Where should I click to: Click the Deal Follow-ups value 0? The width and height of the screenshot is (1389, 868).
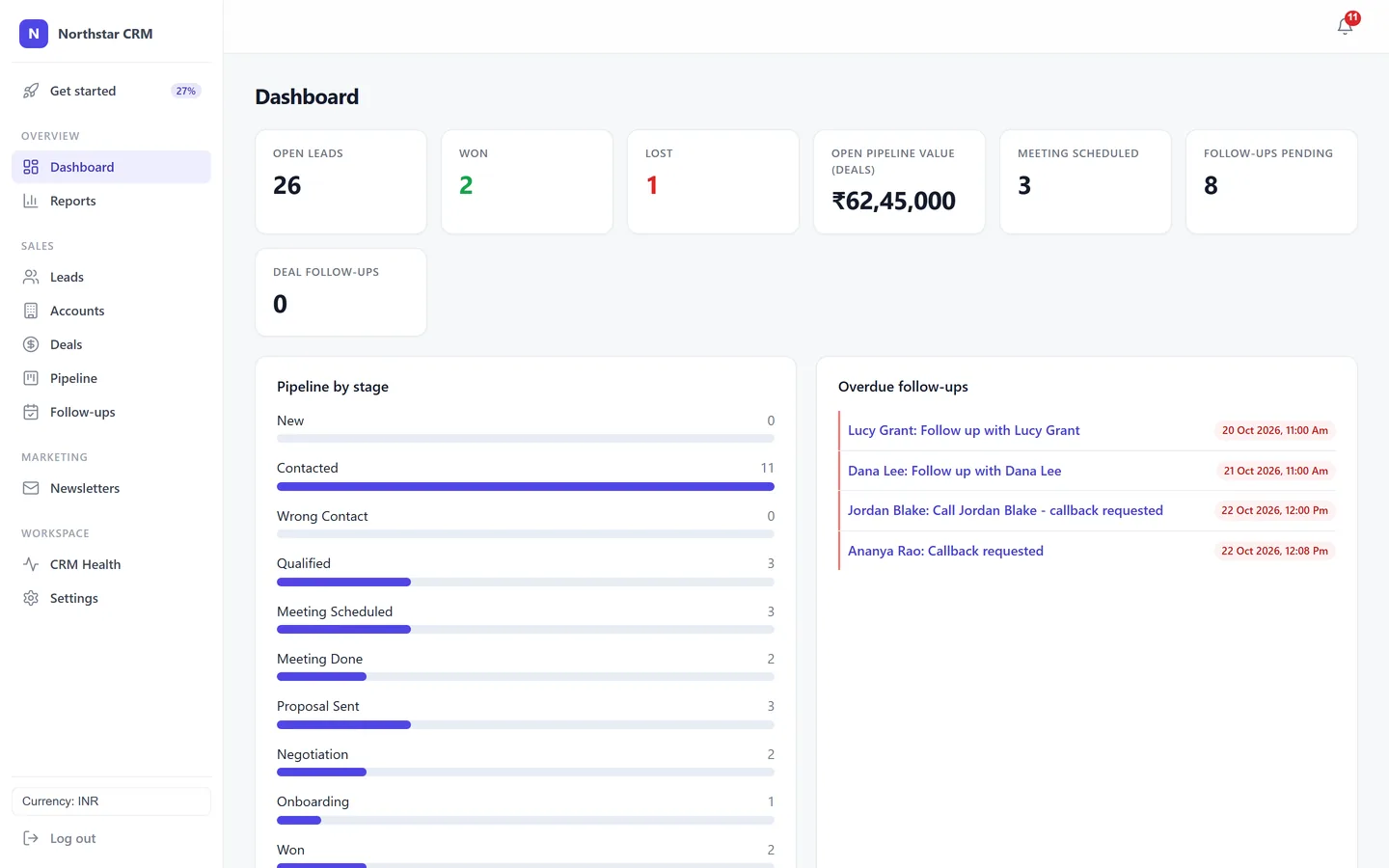[280, 304]
